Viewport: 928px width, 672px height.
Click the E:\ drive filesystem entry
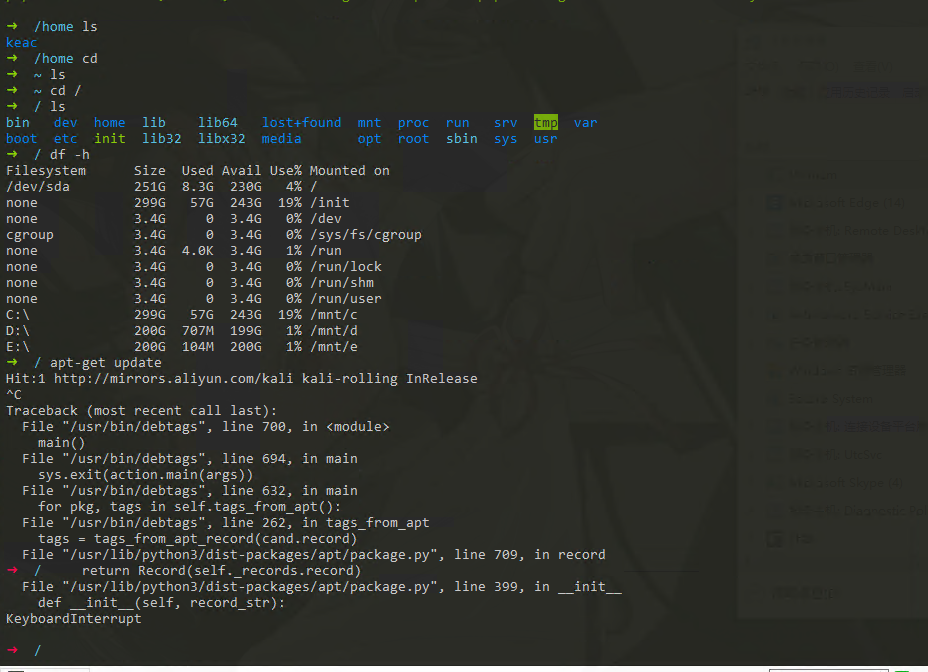click(18, 347)
